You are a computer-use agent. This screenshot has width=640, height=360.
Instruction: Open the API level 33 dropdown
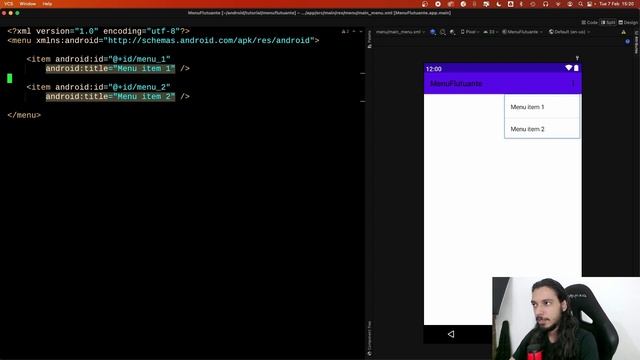tap(490, 32)
